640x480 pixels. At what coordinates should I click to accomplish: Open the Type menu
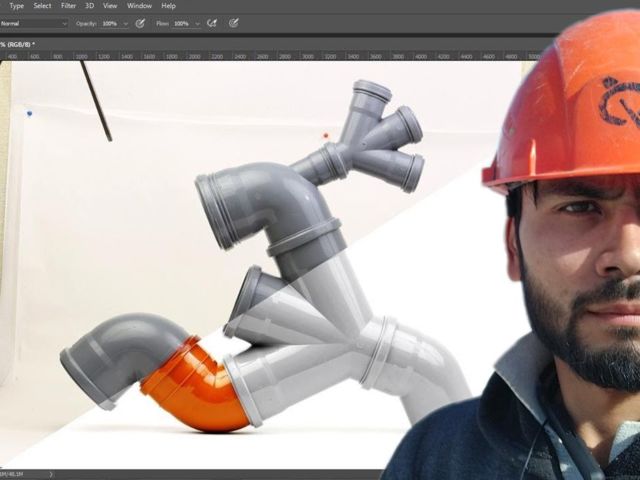pyautogui.click(x=16, y=6)
